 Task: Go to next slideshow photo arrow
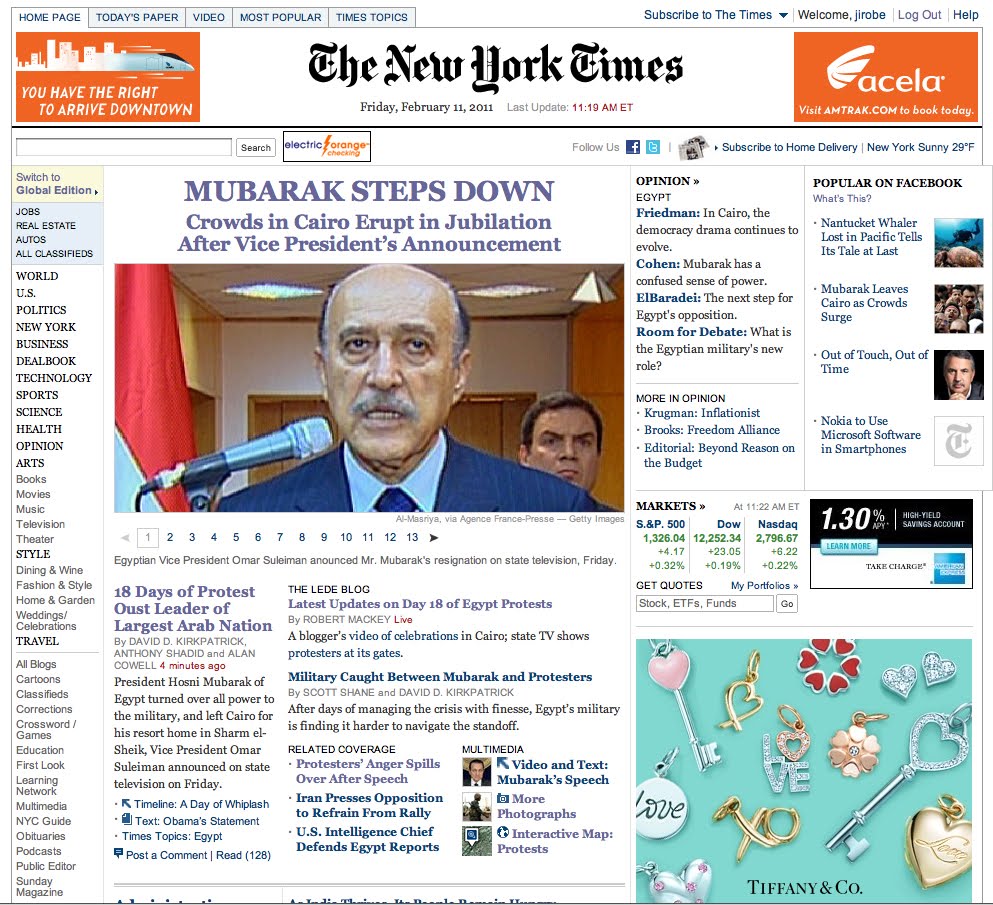tap(434, 538)
